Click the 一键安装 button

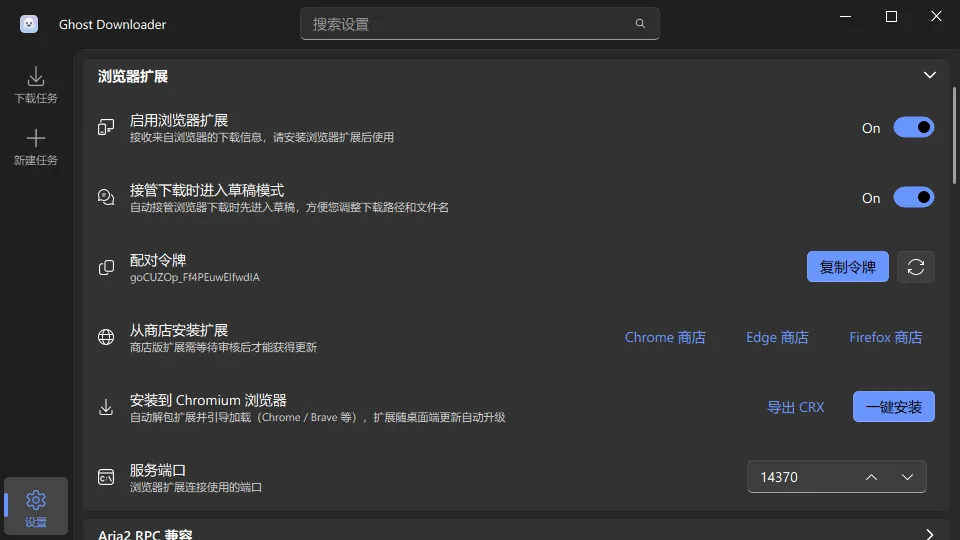point(893,407)
